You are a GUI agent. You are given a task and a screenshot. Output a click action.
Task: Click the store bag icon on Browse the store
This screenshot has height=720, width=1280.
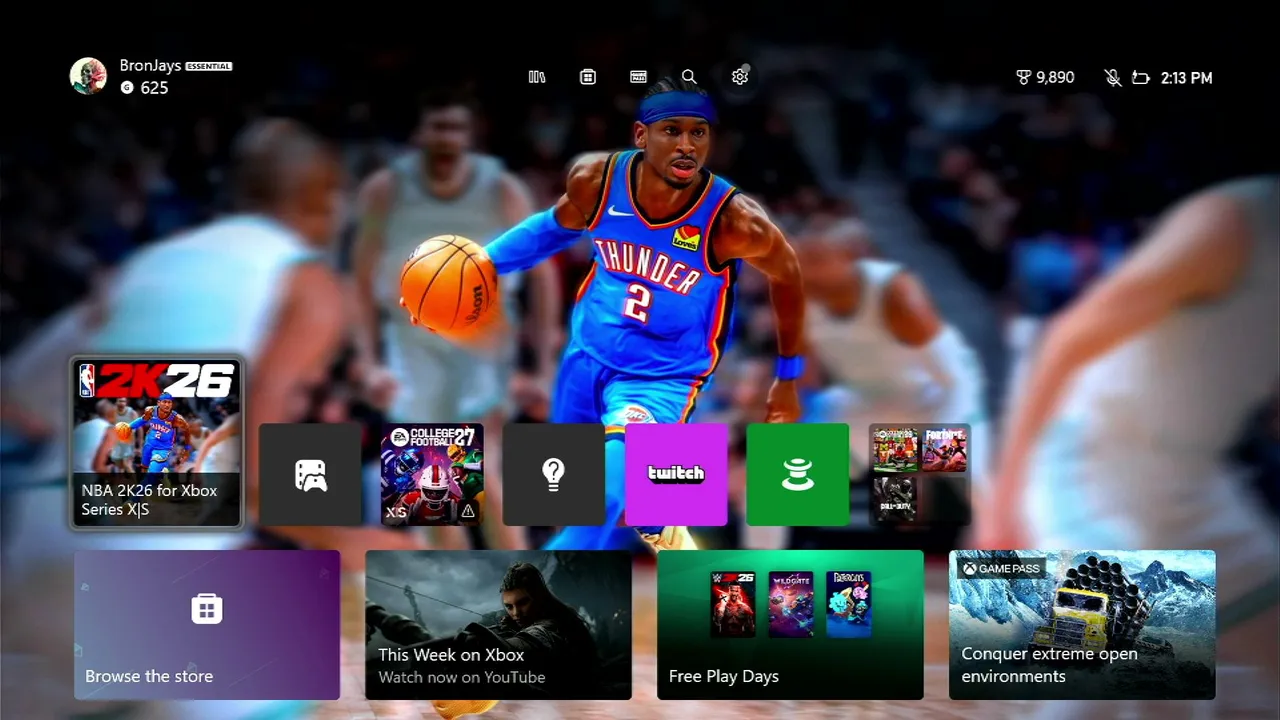[207, 608]
